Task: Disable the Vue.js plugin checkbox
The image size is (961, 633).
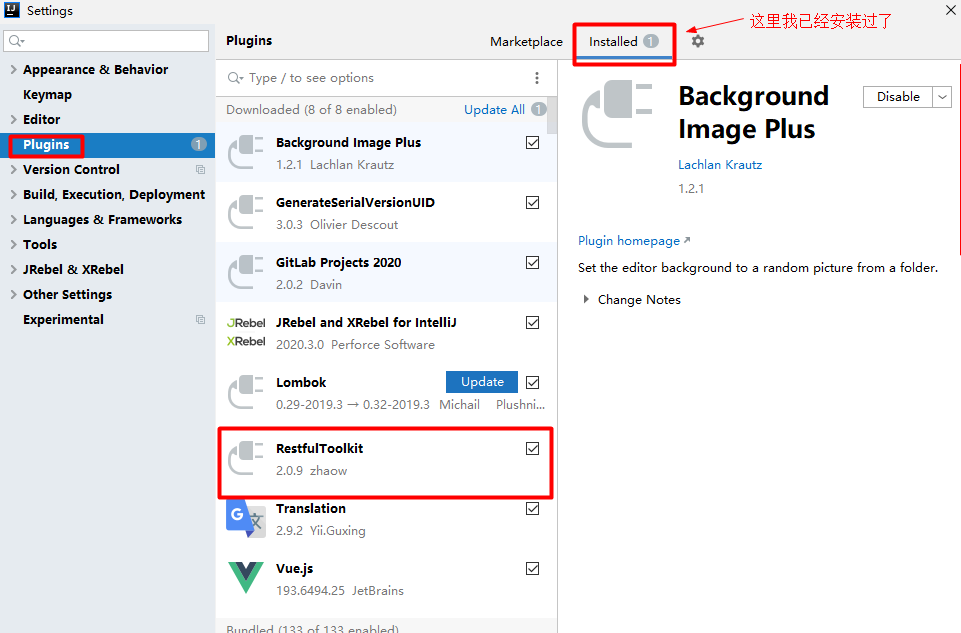Action: [x=533, y=569]
